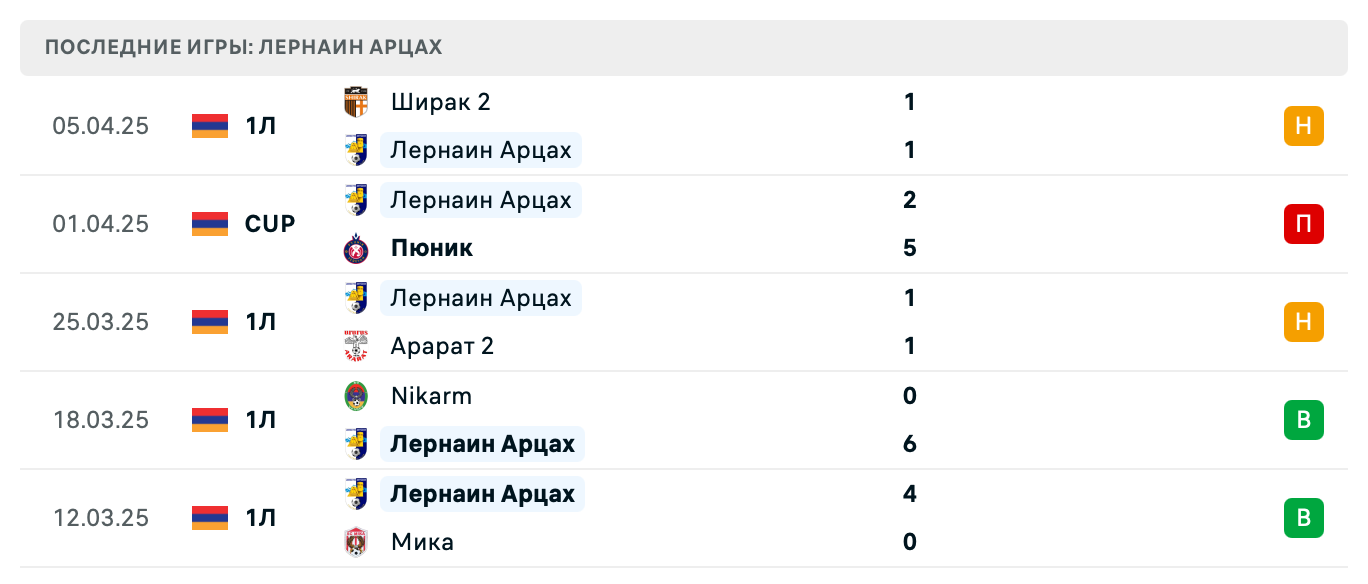
Task: Click the Armenian flag for the 05.04.25 match
Action: (207, 126)
